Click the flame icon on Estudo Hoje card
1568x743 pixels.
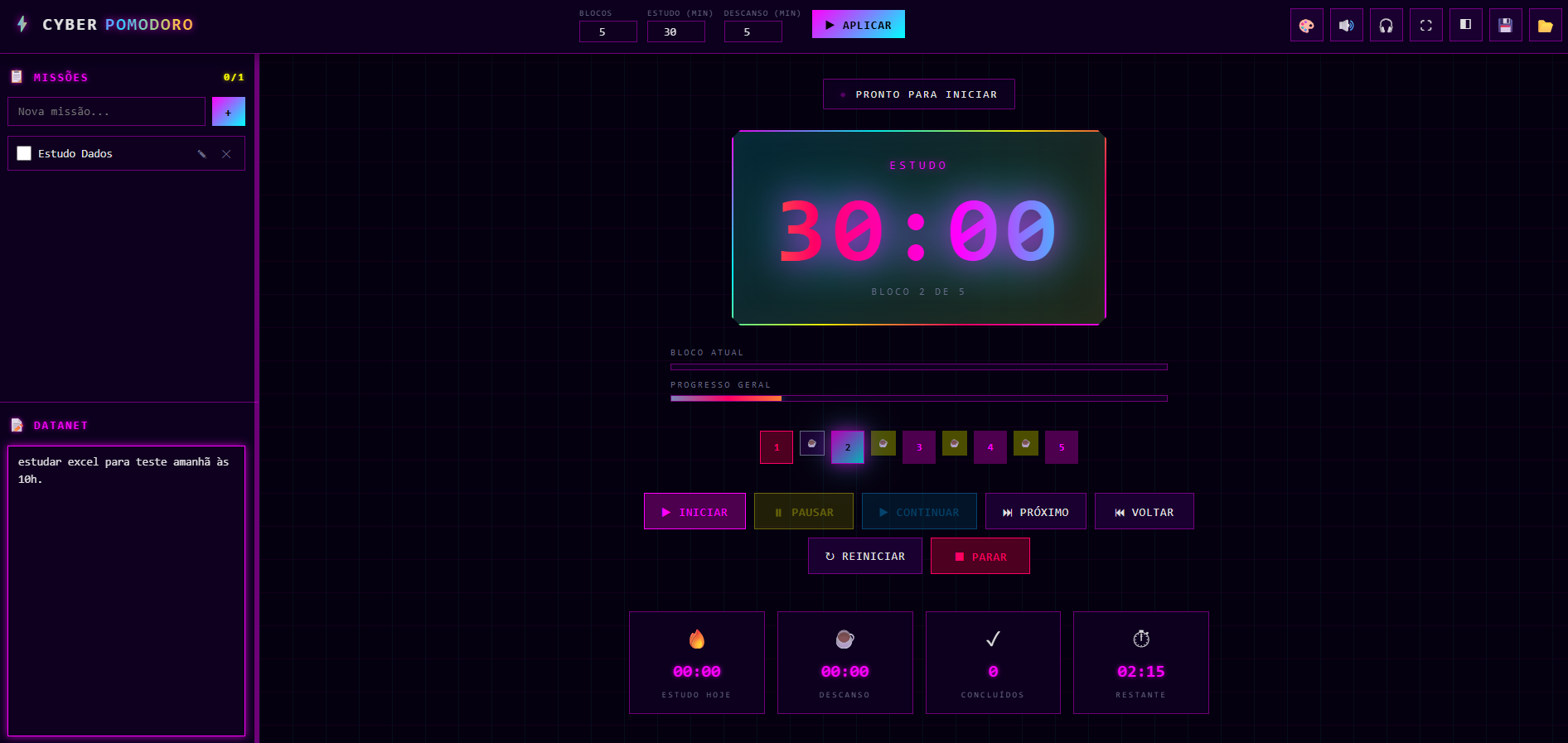[x=697, y=639]
